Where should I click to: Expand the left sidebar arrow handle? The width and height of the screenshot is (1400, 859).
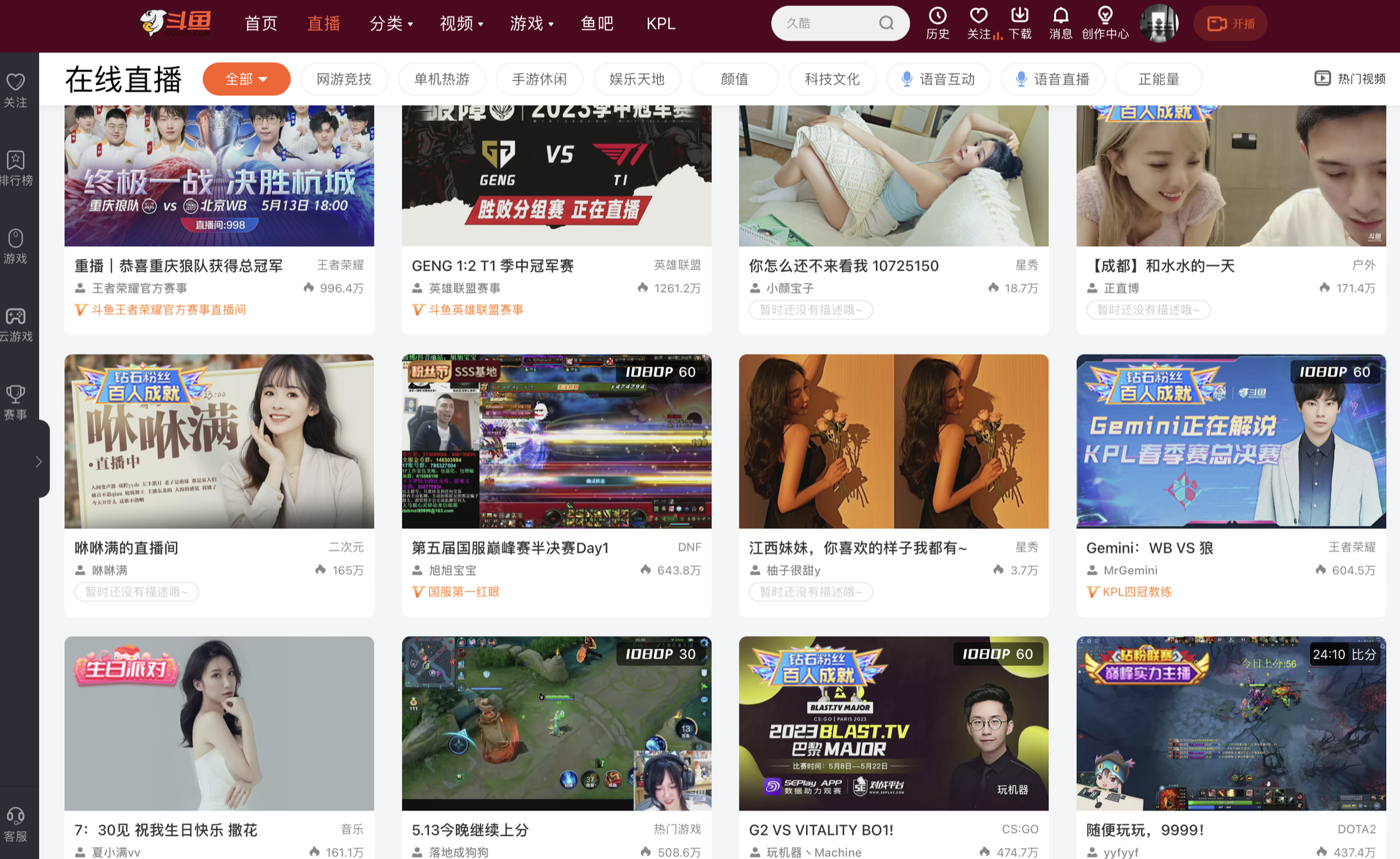click(38, 461)
